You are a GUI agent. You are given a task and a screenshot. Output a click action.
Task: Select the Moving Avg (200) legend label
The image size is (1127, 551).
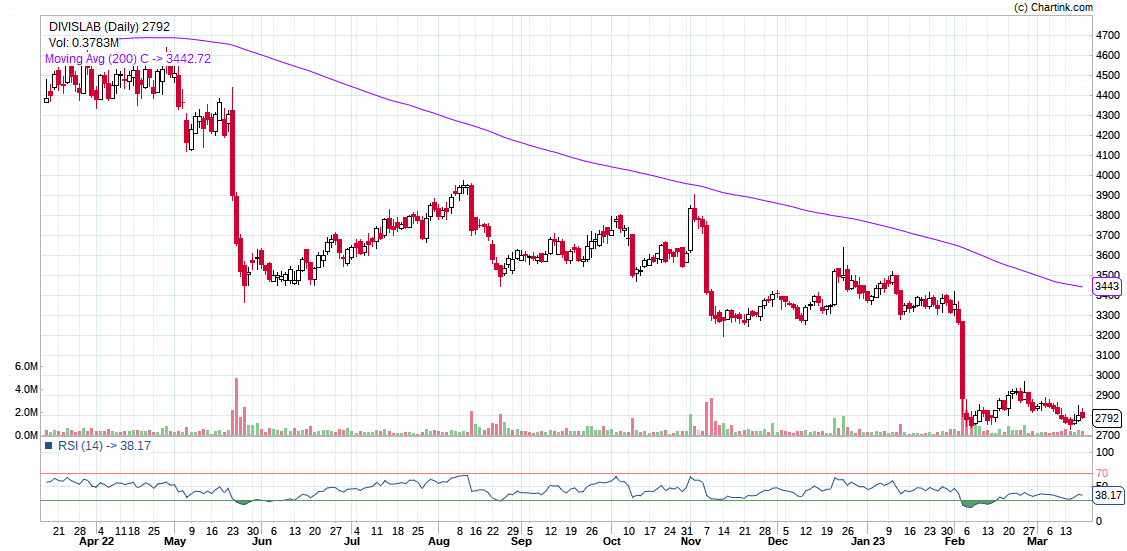(x=128, y=59)
